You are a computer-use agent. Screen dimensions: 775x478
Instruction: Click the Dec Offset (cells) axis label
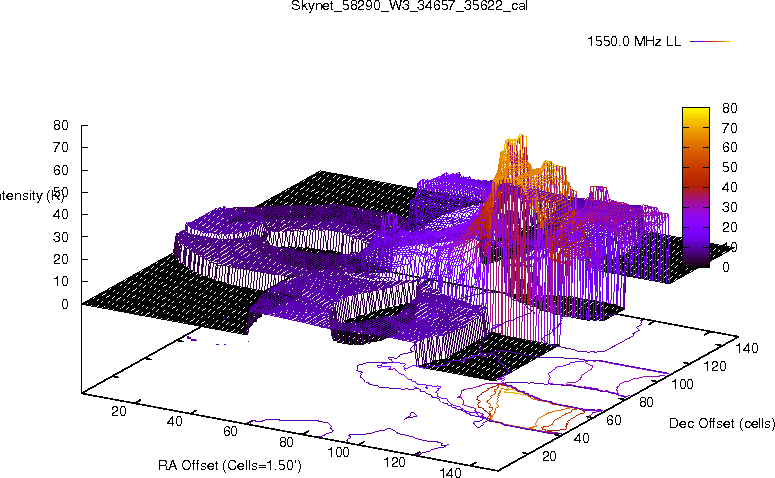pyautogui.click(x=722, y=423)
